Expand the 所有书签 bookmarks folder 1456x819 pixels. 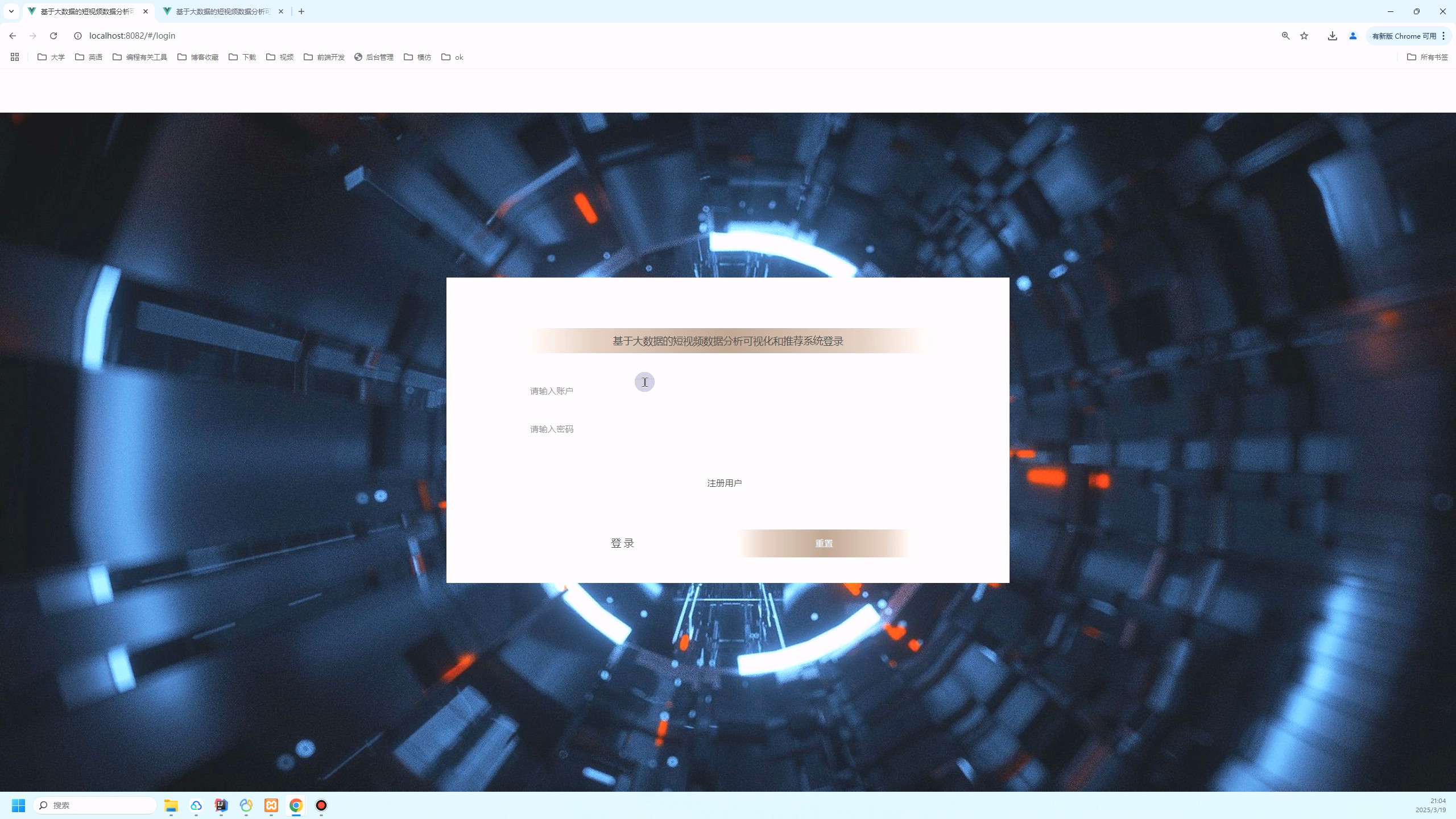[1427, 57]
